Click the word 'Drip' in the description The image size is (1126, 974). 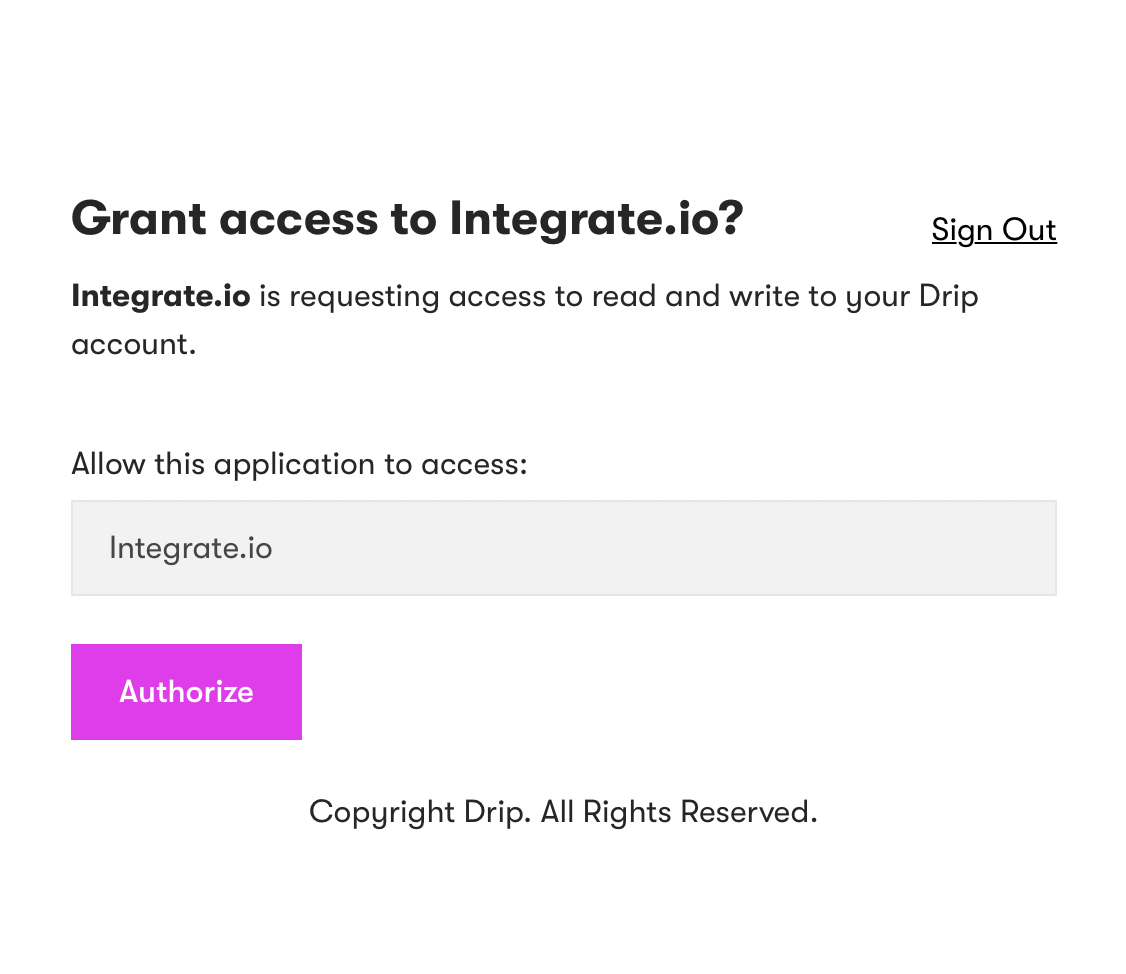949,297
